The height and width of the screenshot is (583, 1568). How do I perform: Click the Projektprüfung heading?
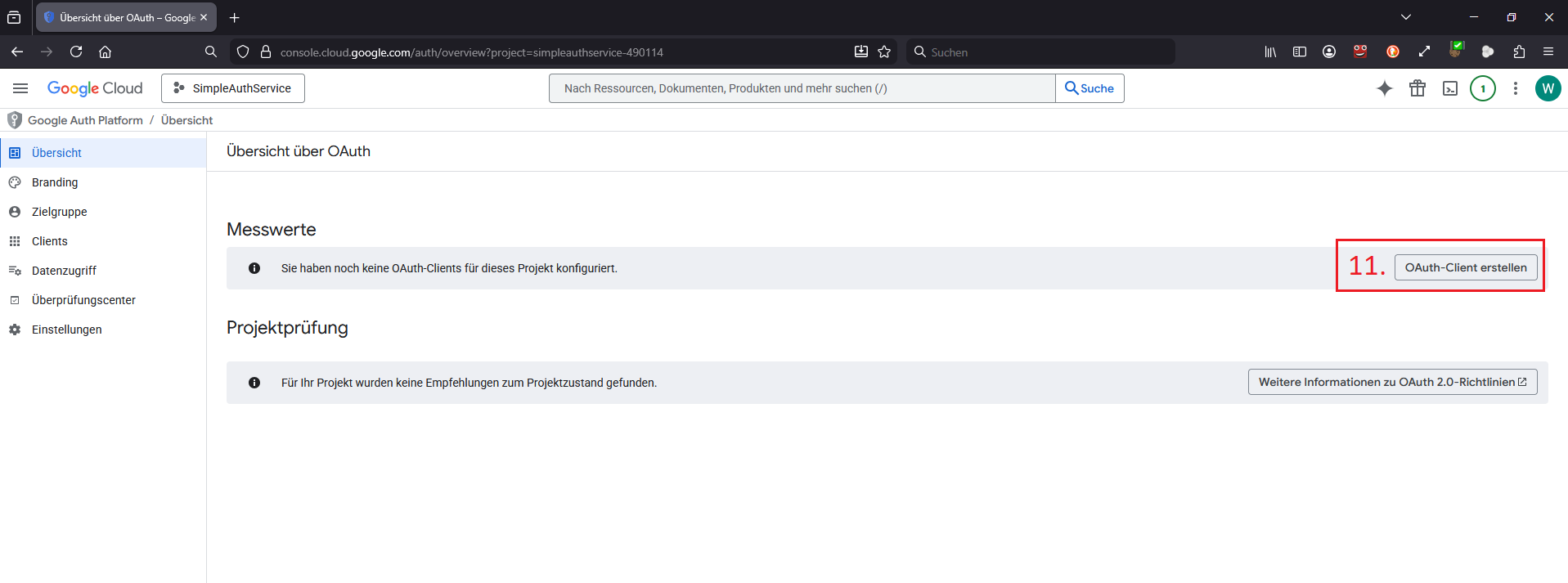287,328
